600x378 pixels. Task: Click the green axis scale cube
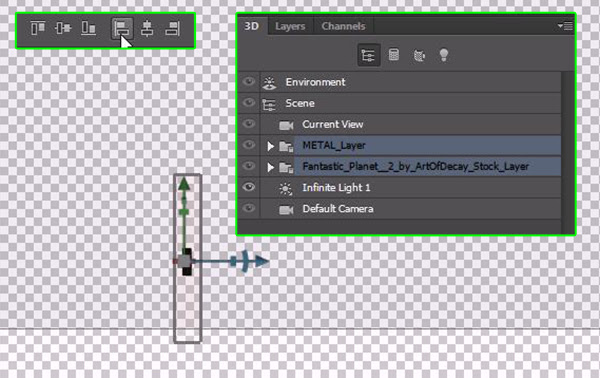184,212
